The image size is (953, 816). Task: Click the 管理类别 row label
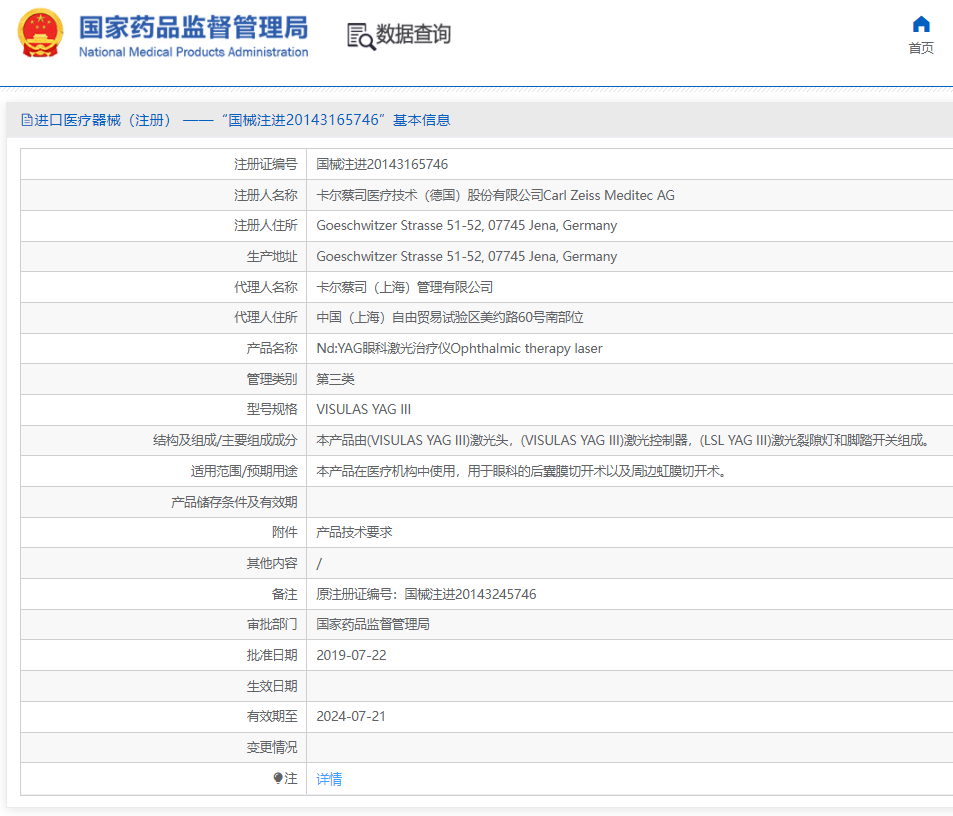coord(272,379)
